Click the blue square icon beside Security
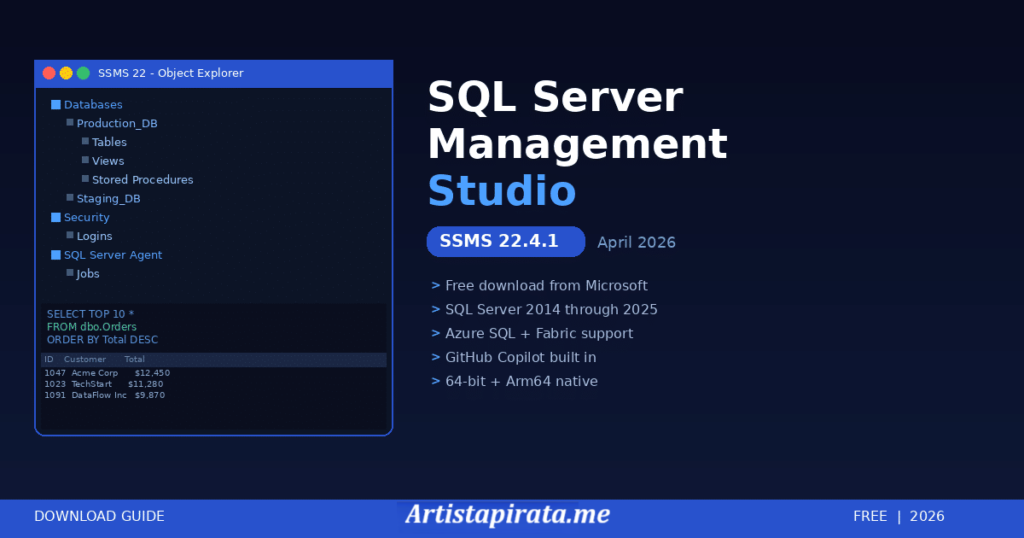Viewport: 1024px width, 538px height. pos(56,217)
